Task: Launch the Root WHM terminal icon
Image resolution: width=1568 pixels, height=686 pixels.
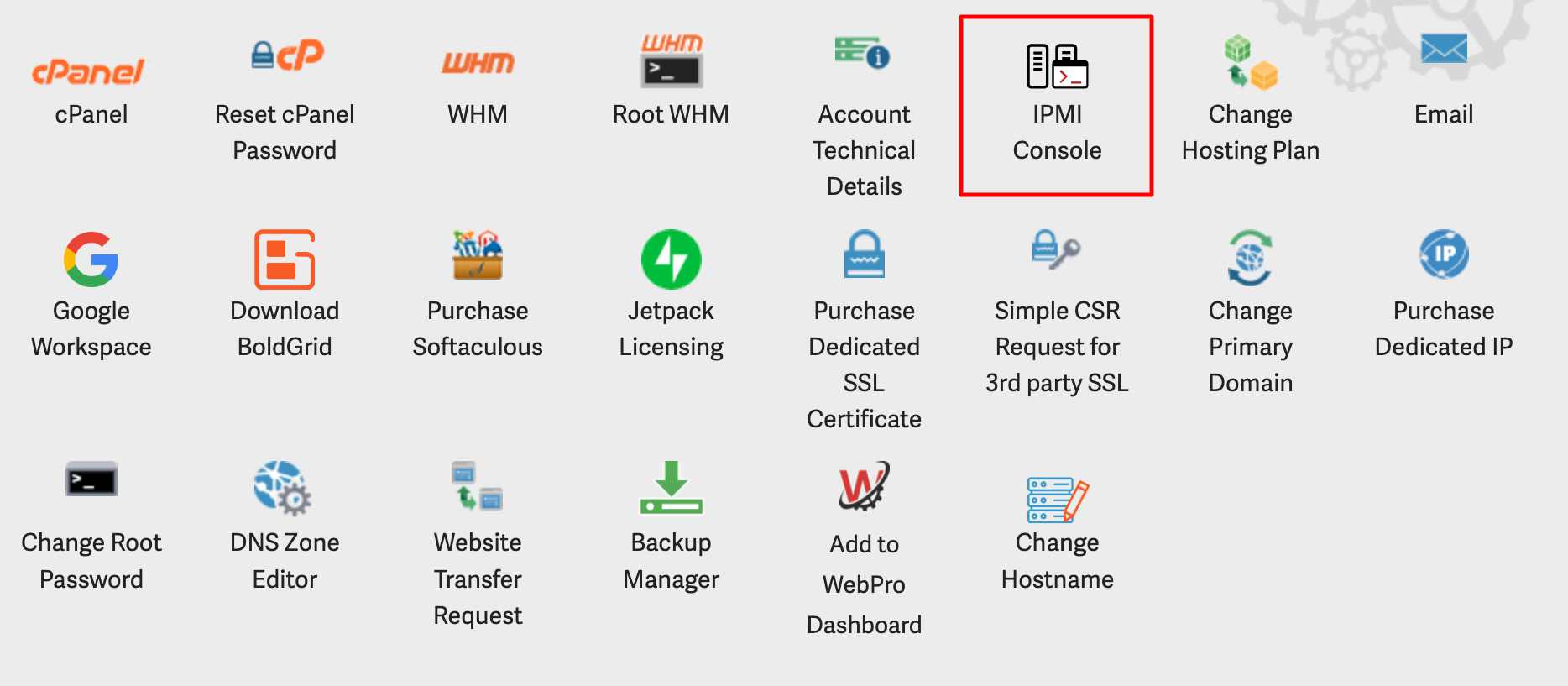Action: pyautogui.click(x=672, y=61)
